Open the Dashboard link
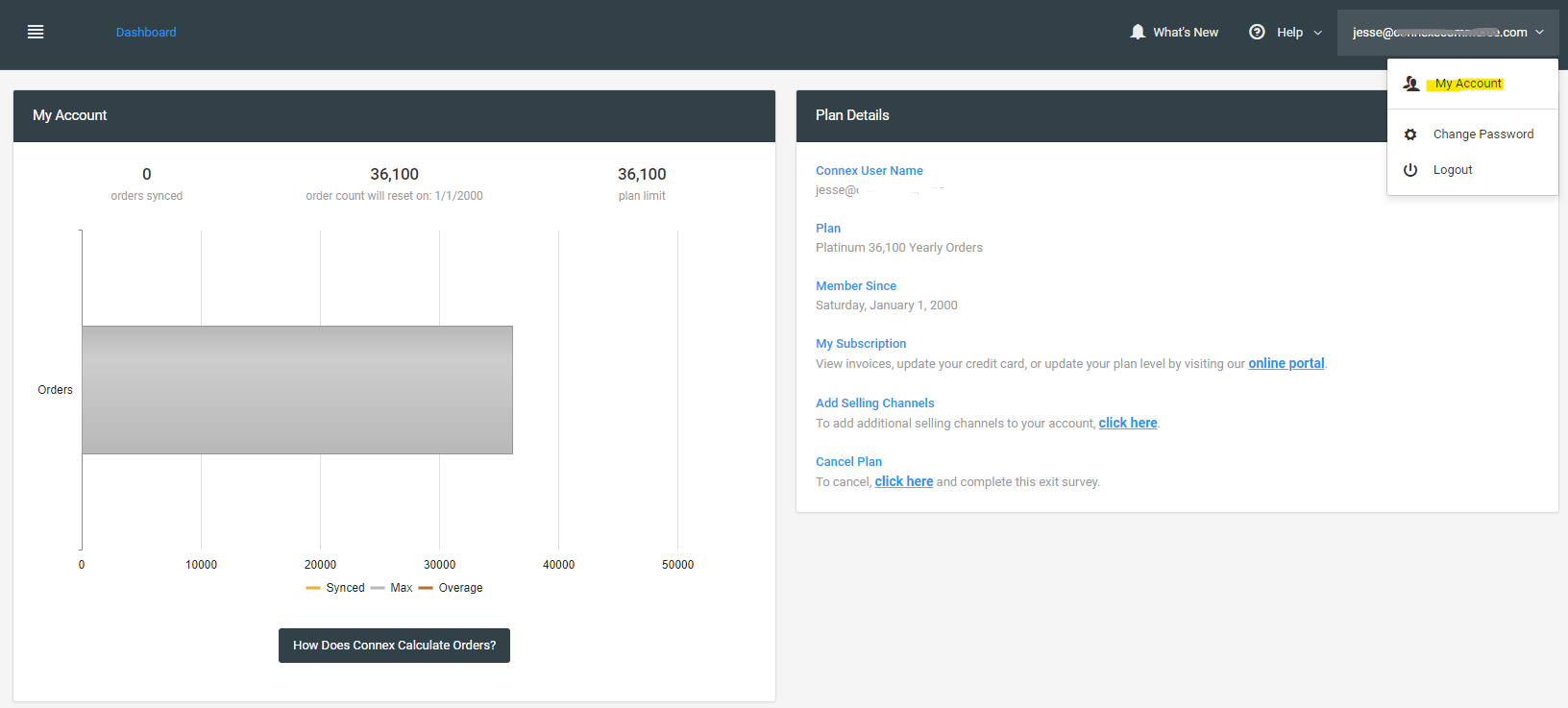Viewport: 1568px width, 708px height. (x=146, y=32)
